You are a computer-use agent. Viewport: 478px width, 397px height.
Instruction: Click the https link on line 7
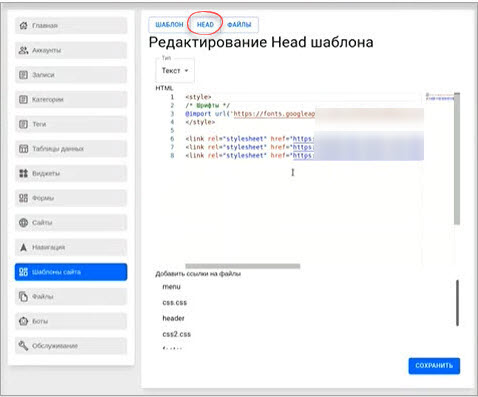point(303,147)
